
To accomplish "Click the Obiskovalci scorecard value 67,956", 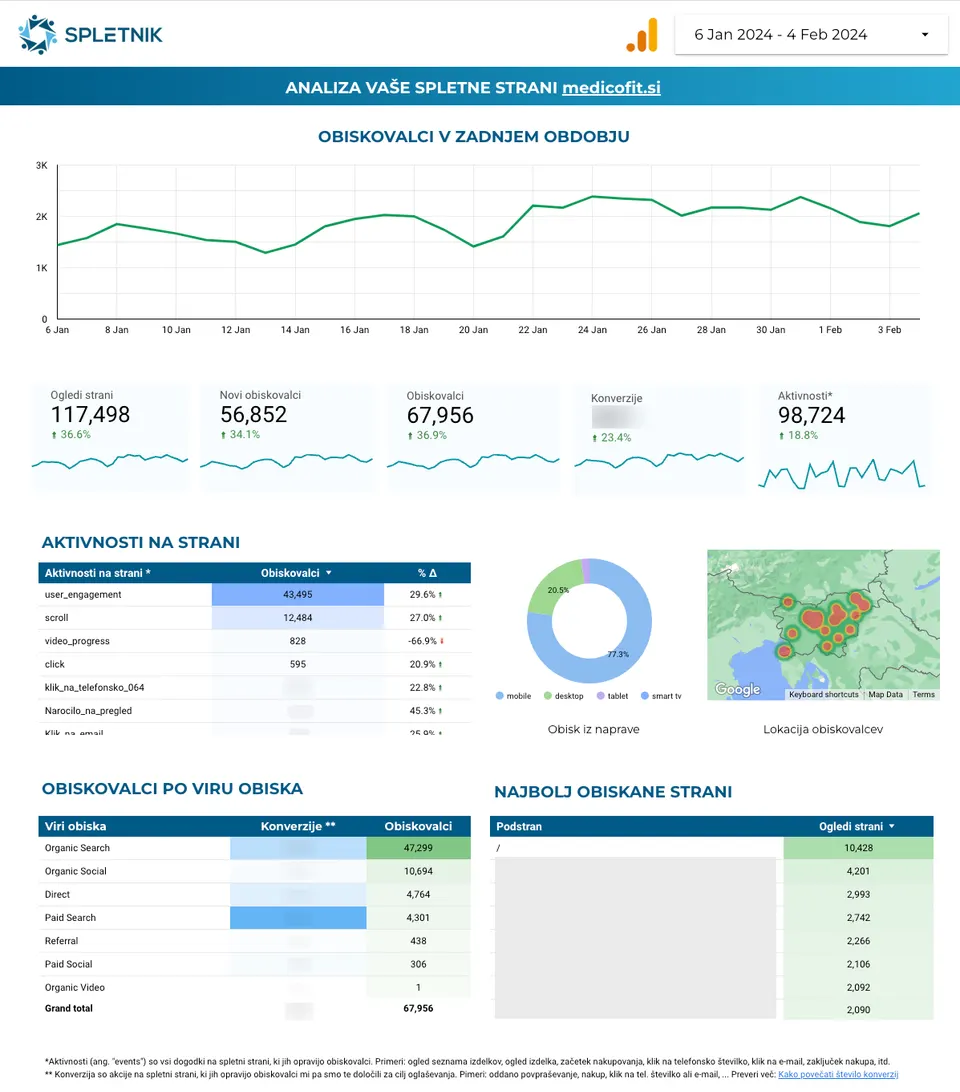I will point(440,416).
